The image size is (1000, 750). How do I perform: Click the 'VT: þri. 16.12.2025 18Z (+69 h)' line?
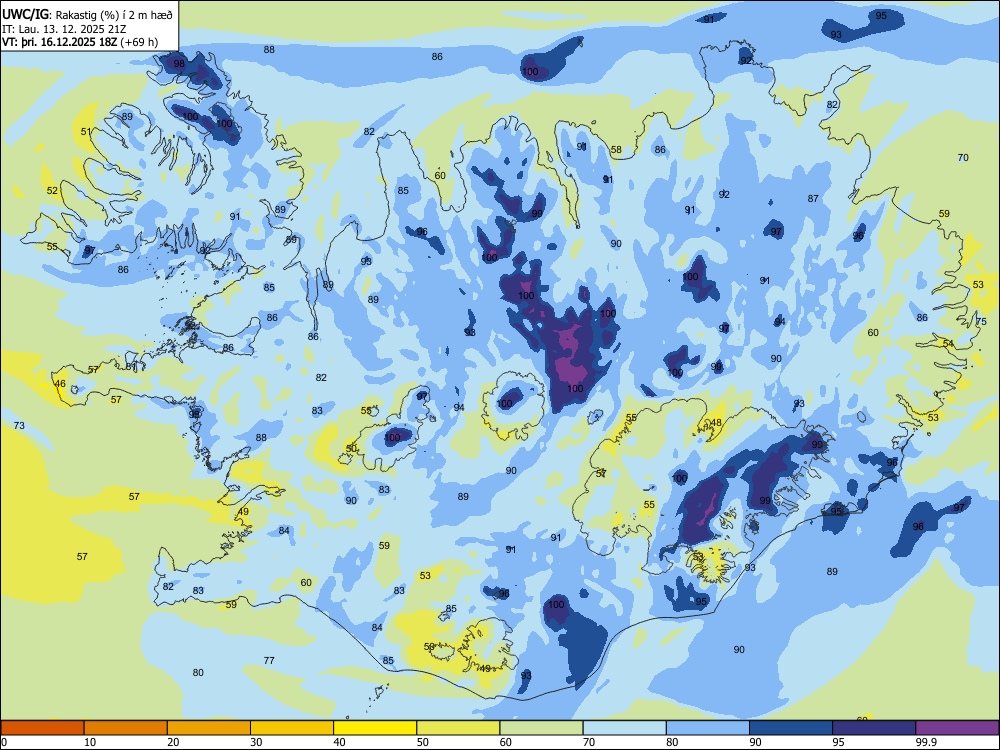80,42
